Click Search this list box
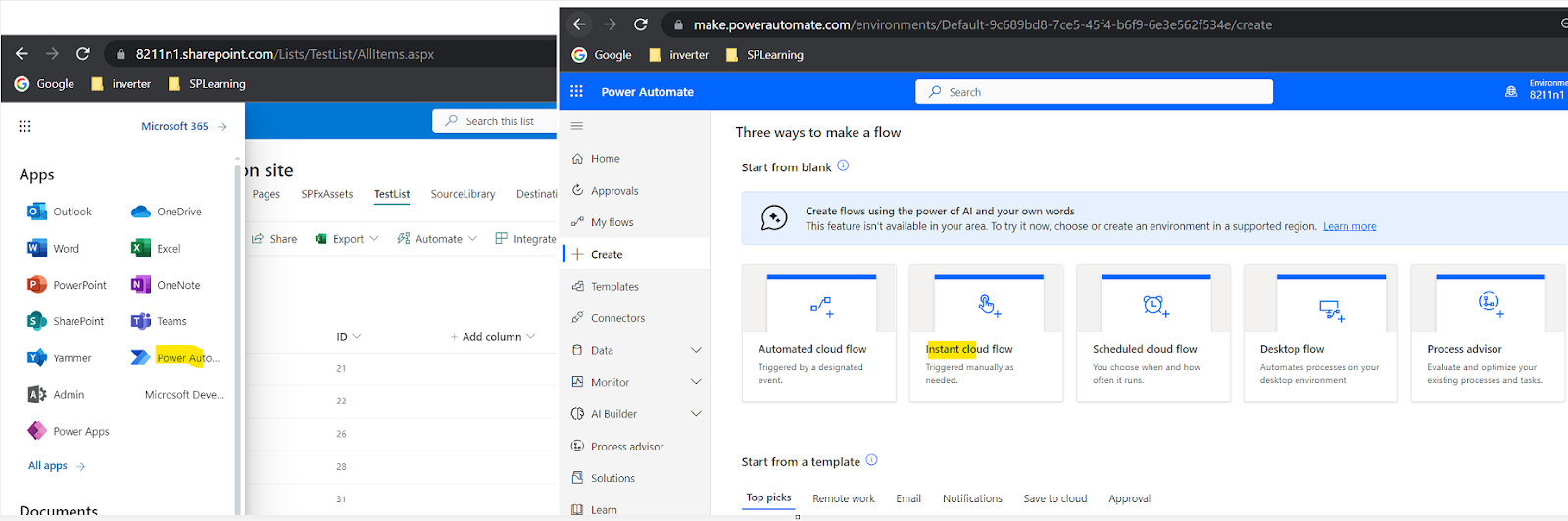Image resolution: width=1568 pixels, height=521 pixels. [x=495, y=120]
